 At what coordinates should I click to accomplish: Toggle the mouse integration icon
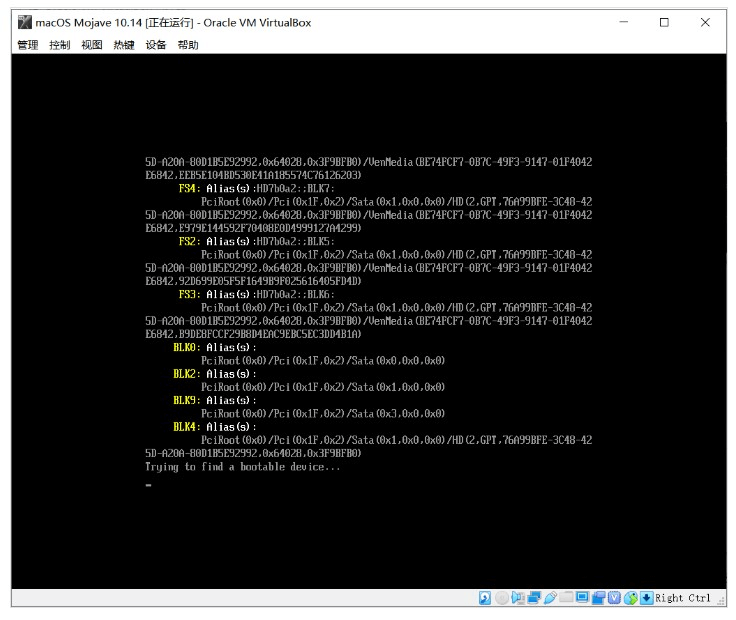point(630,598)
